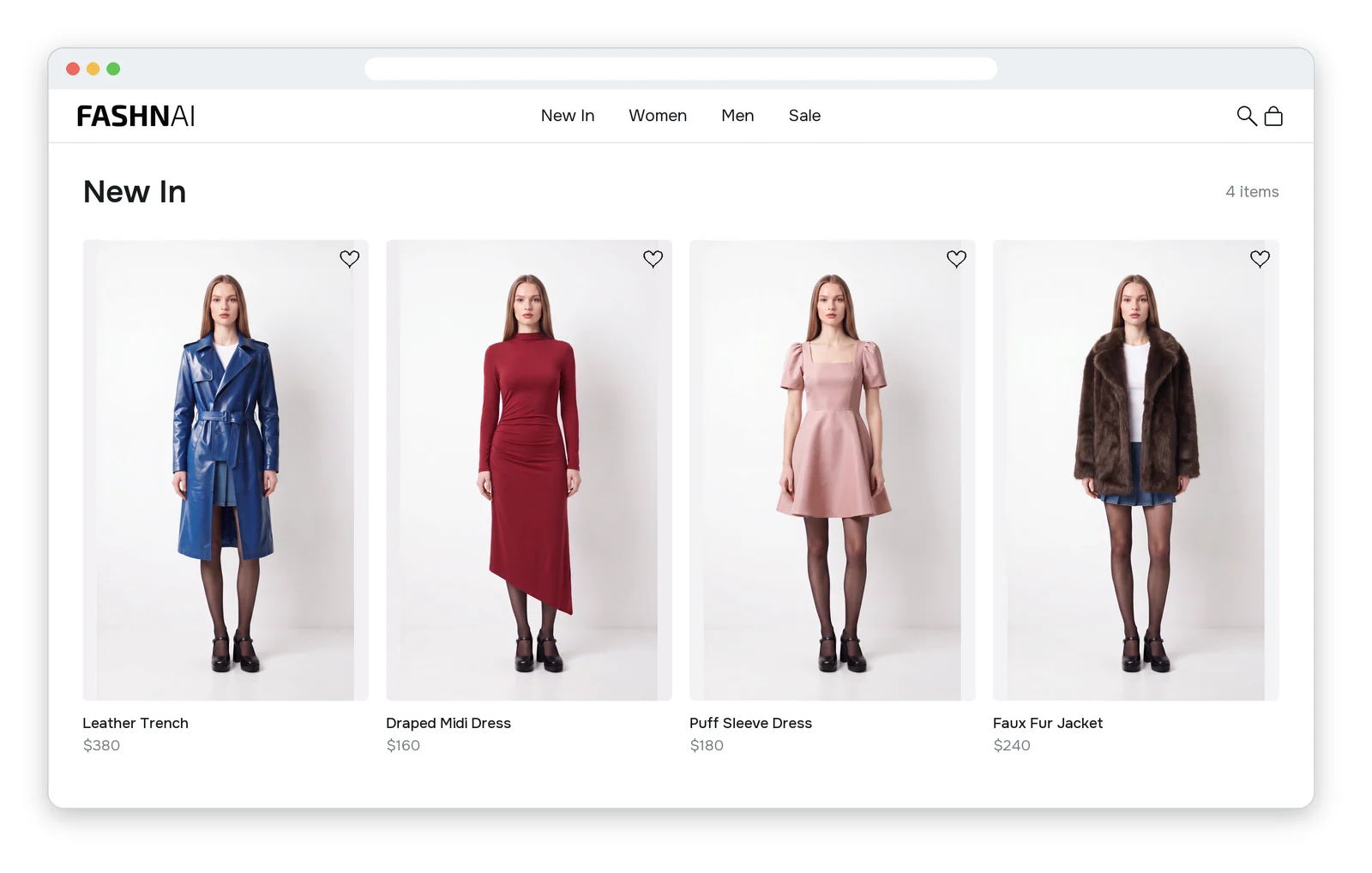Screen dimensions: 1372x873
Task: Favorite the Leather Trench with heart icon
Action: click(349, 259)
